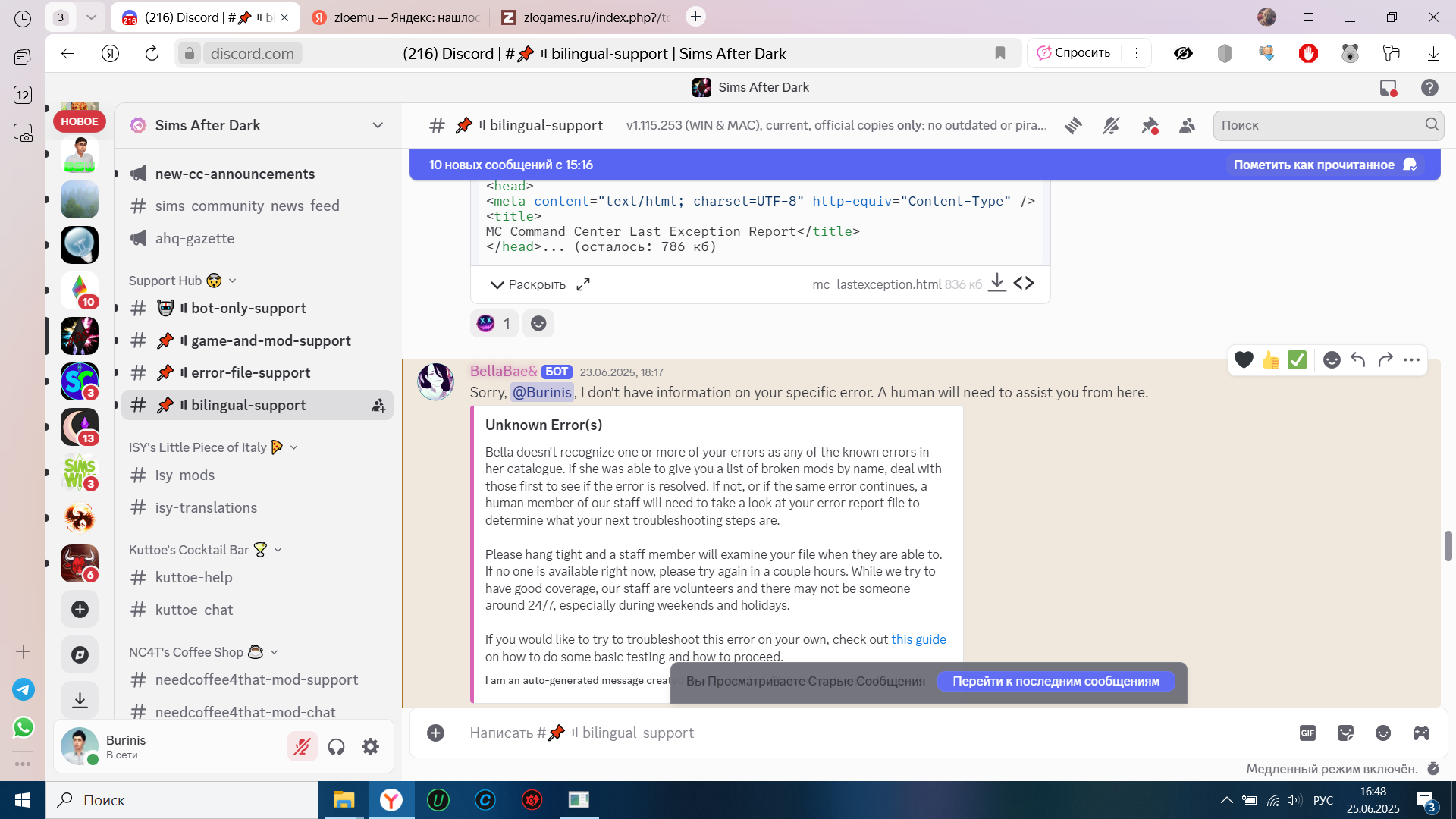This screenshot has height=819, width=1456.
Task: Open the GIF picker
Action: (x=1307, y=733)
